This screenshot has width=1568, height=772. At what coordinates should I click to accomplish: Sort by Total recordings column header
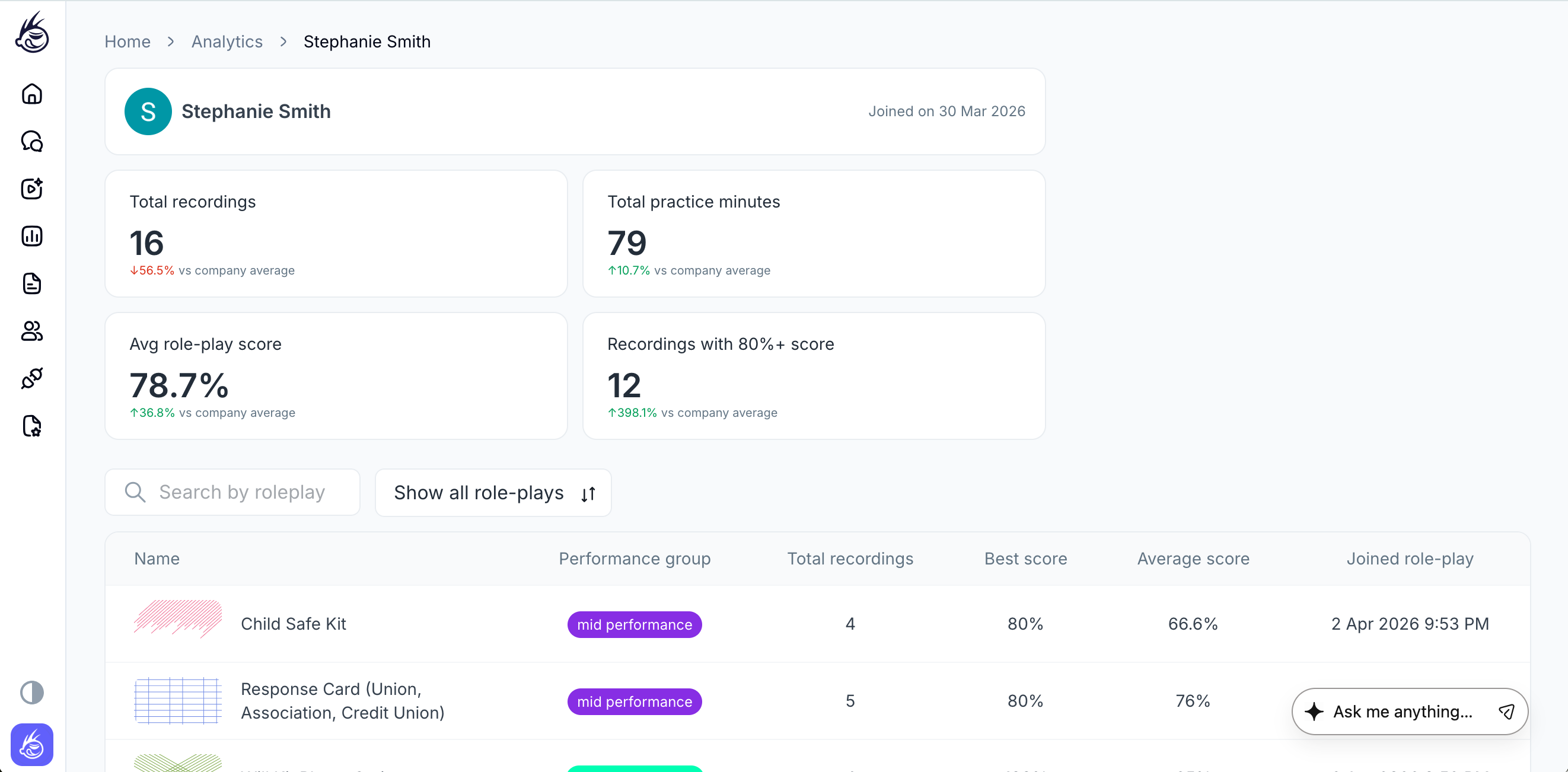pos(850,559)
